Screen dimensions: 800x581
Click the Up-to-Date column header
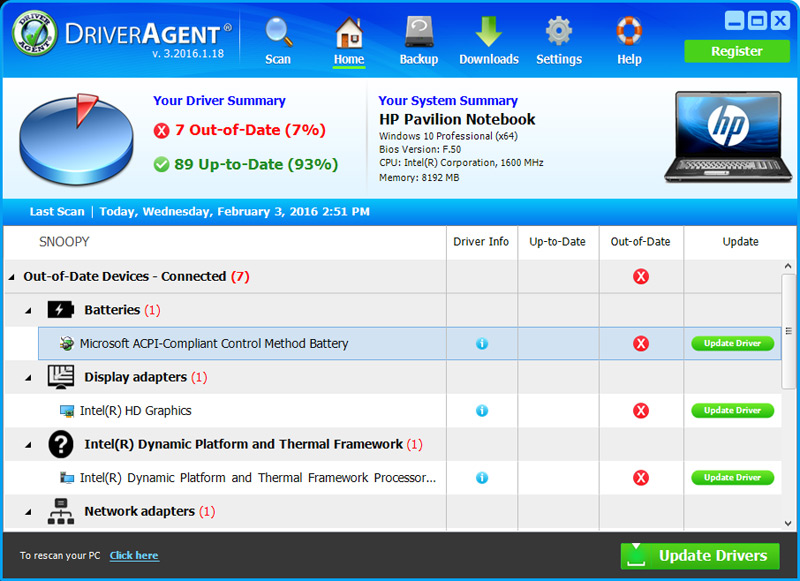(557, 241)
